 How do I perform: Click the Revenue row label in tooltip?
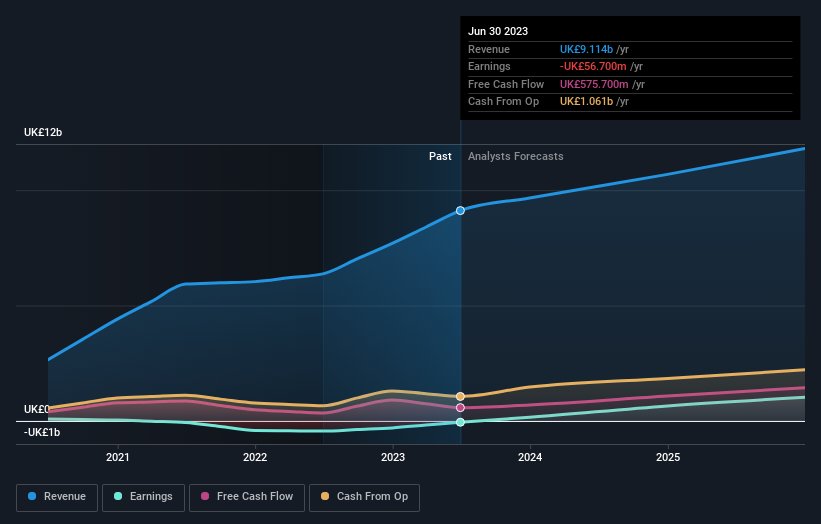[489, 49]
